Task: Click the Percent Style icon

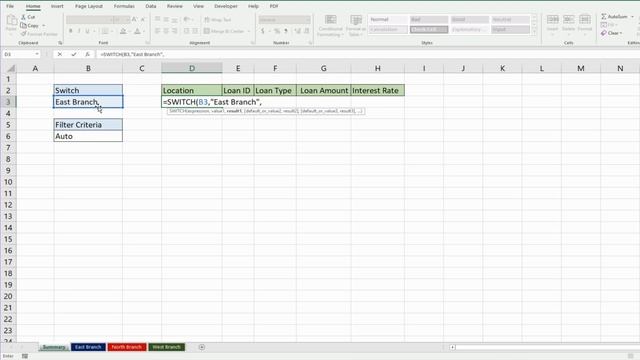Action: pos(277,31)
